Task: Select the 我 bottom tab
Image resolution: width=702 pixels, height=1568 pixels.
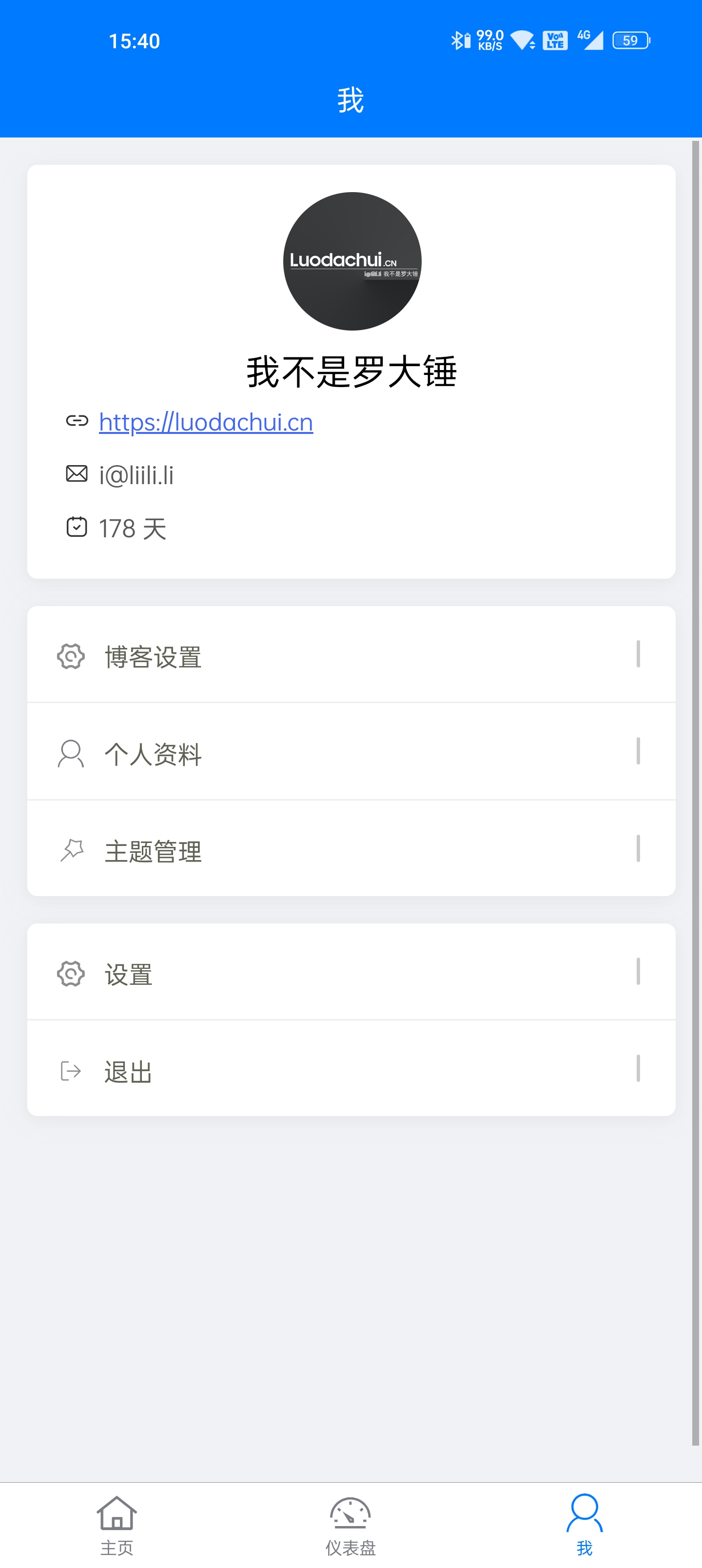Action: pos(584,1524)
